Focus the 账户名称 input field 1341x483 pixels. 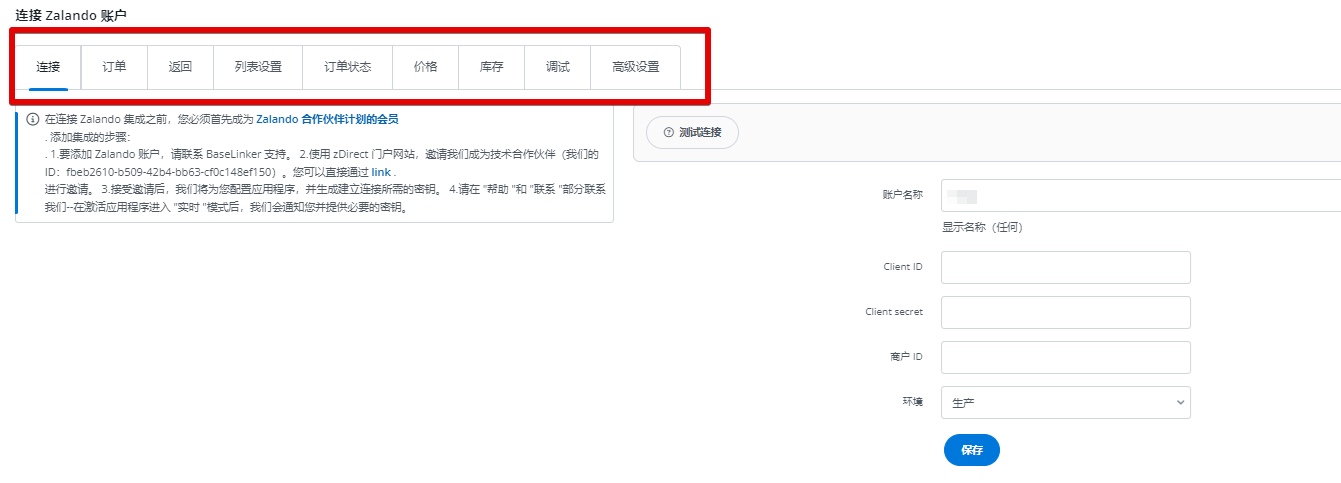1140,195
